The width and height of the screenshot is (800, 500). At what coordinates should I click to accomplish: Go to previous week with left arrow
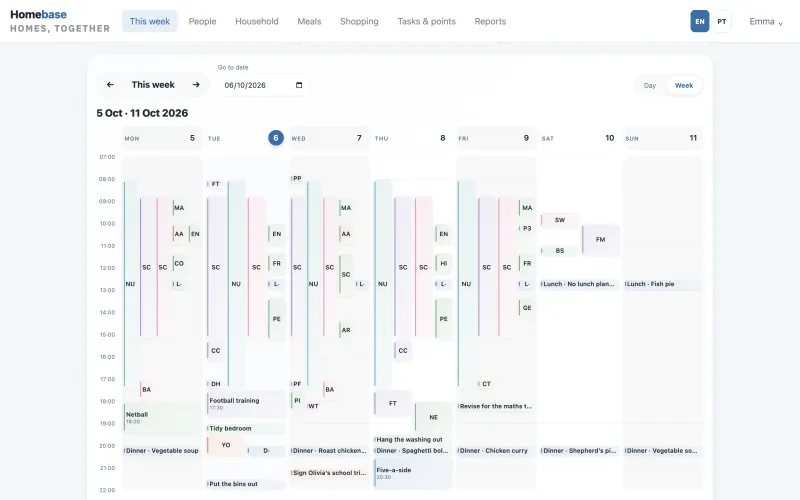pos(110,85)
